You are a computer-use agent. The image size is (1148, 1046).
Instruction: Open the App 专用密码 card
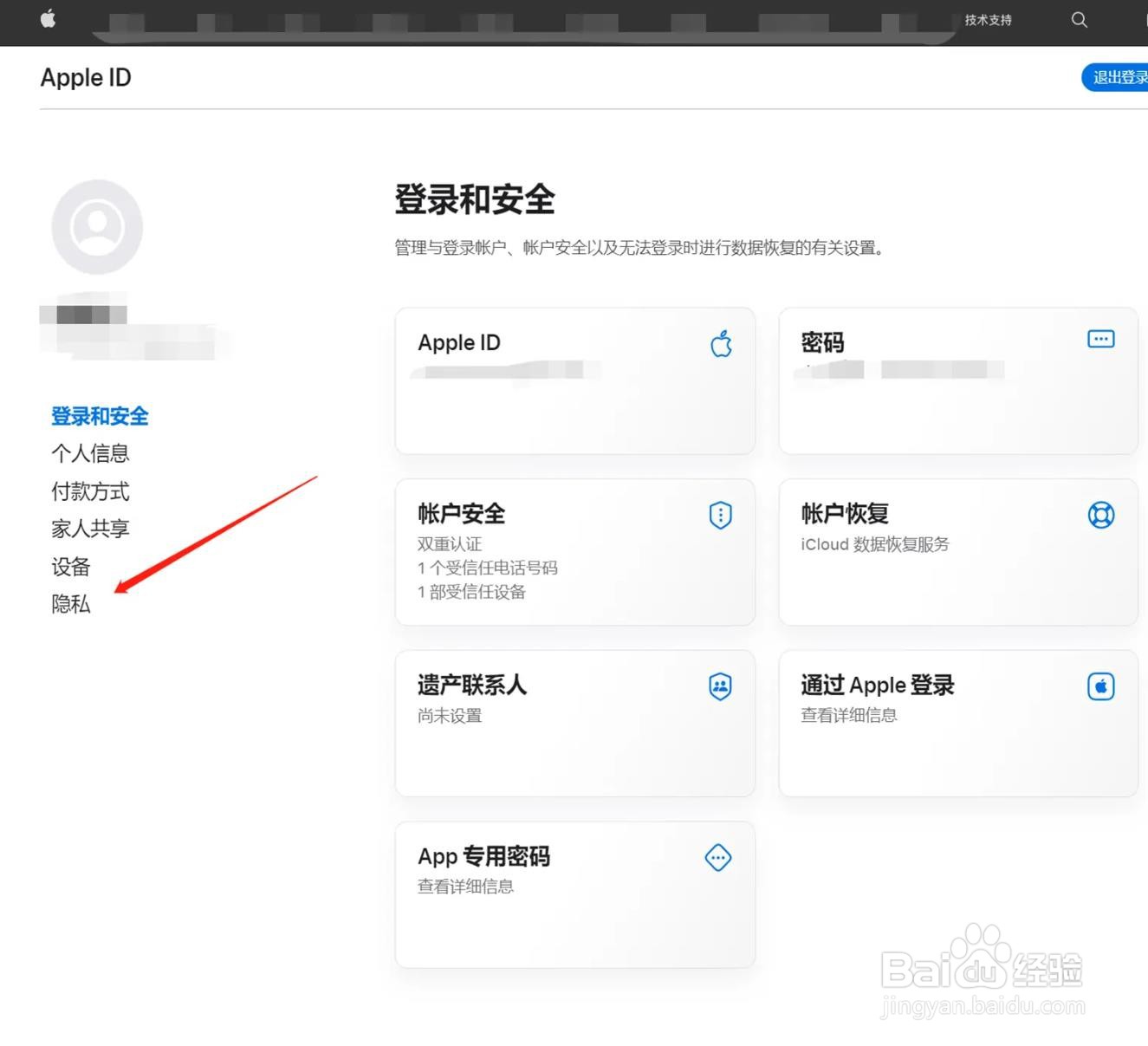575,894
